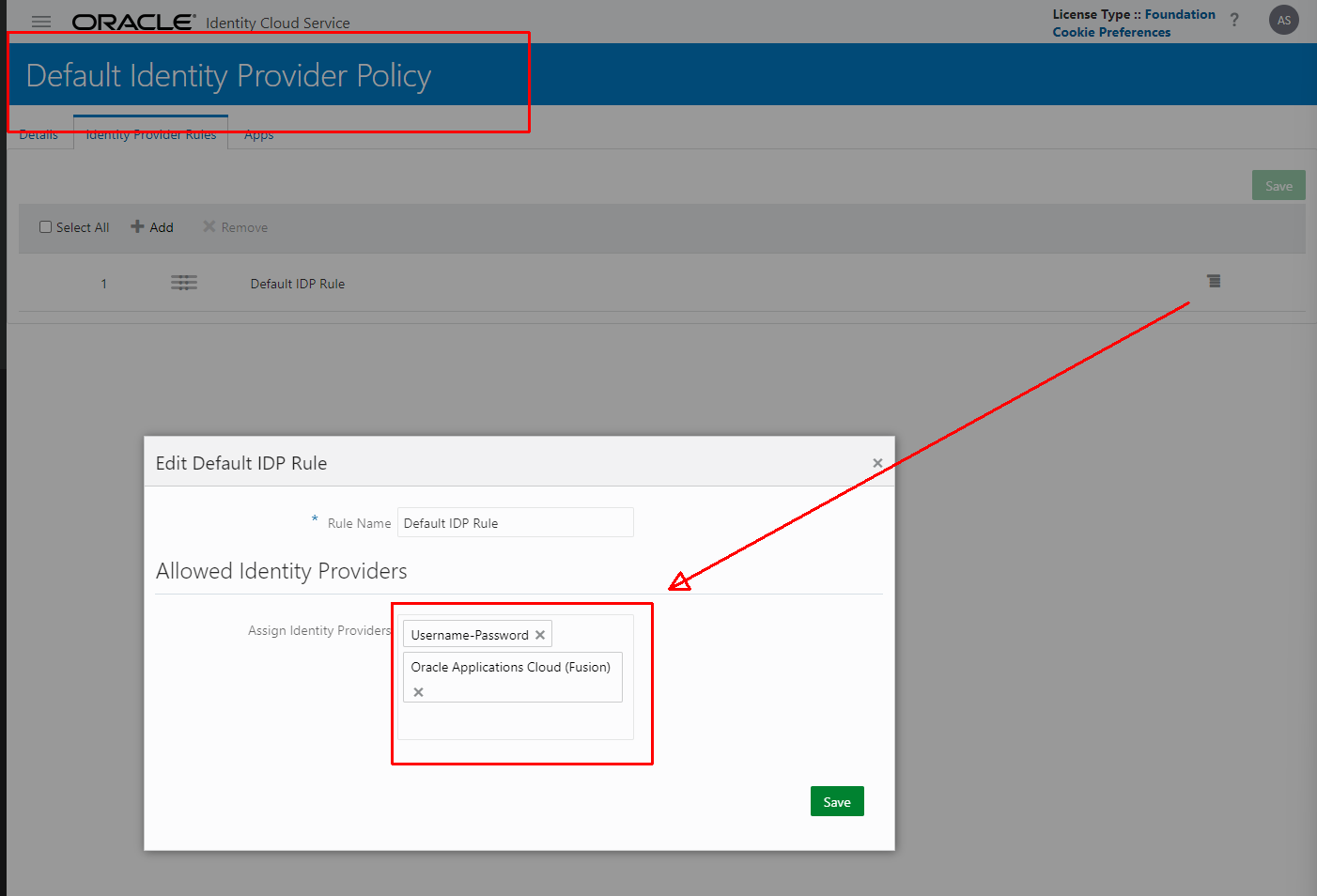The image size is (1317, 896).
Task: Click the Oracle Applications Cloud (Fusion) label
Action: [511, 667]
